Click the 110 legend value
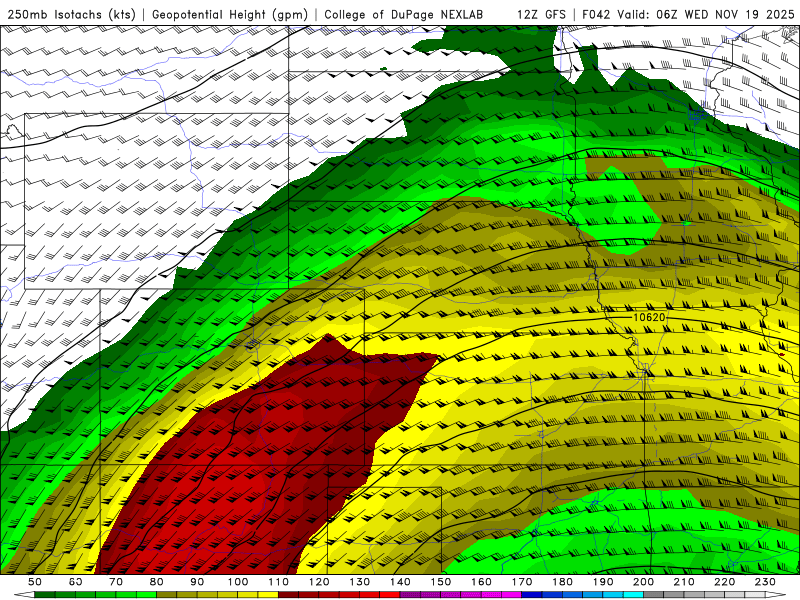The height and width of the screenshot is (600, 800). (x=279, y=582)
